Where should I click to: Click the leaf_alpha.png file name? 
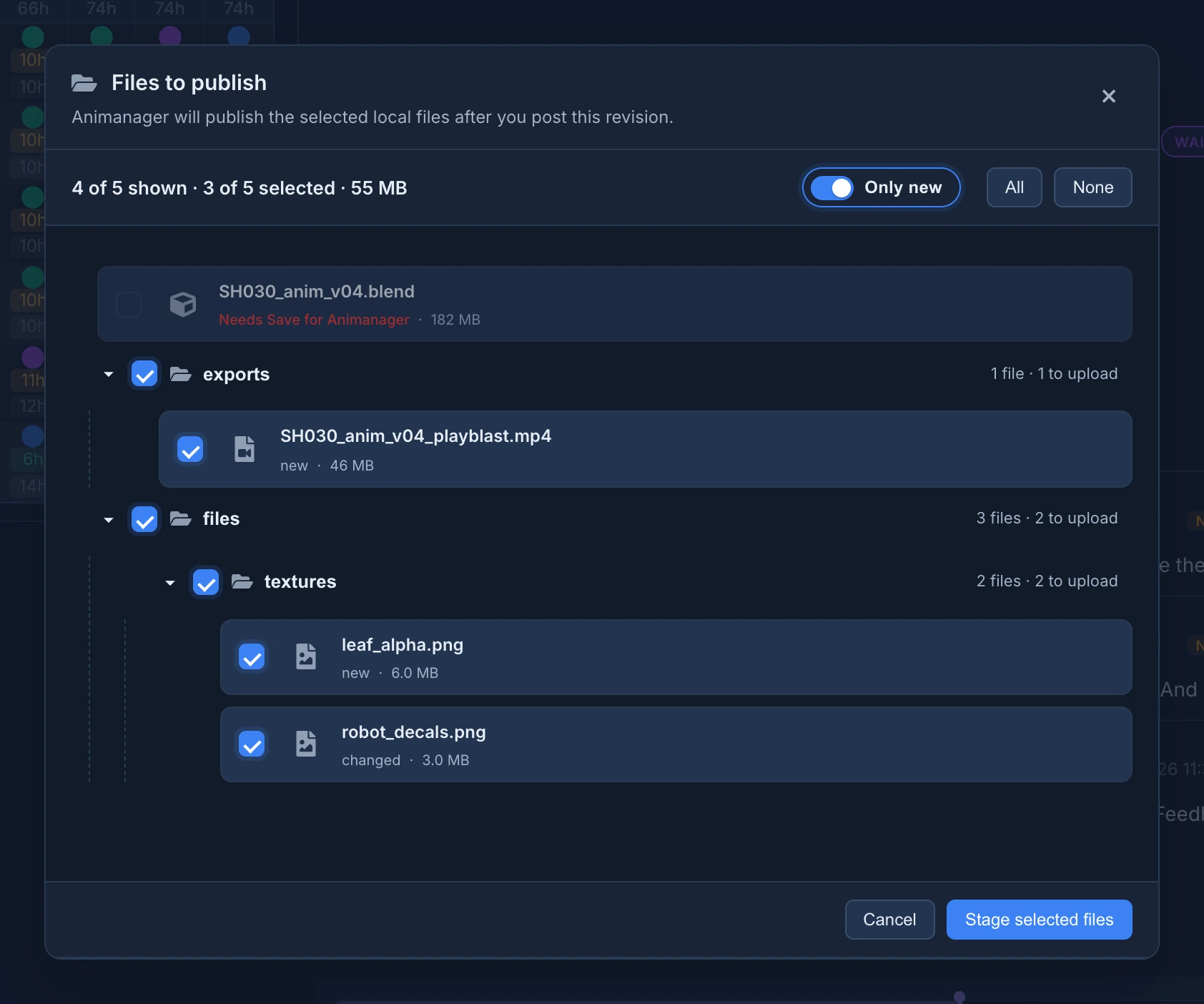point(403,645)
